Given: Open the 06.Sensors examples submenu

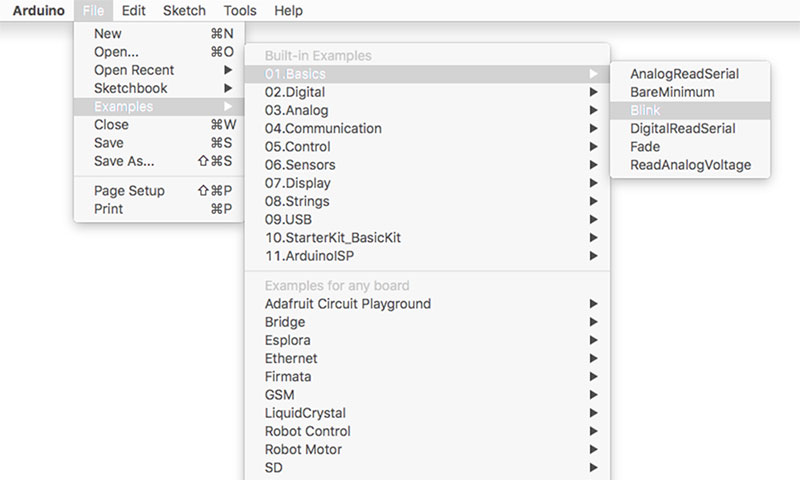Looking at the screenshot, I should (300, 165).
